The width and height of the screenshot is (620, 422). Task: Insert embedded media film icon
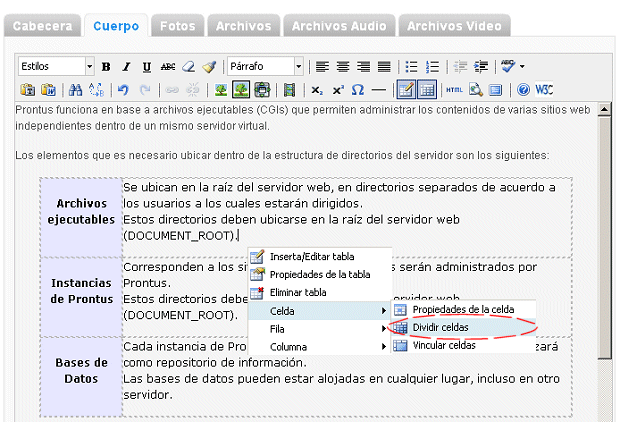(x=289, y=90)
